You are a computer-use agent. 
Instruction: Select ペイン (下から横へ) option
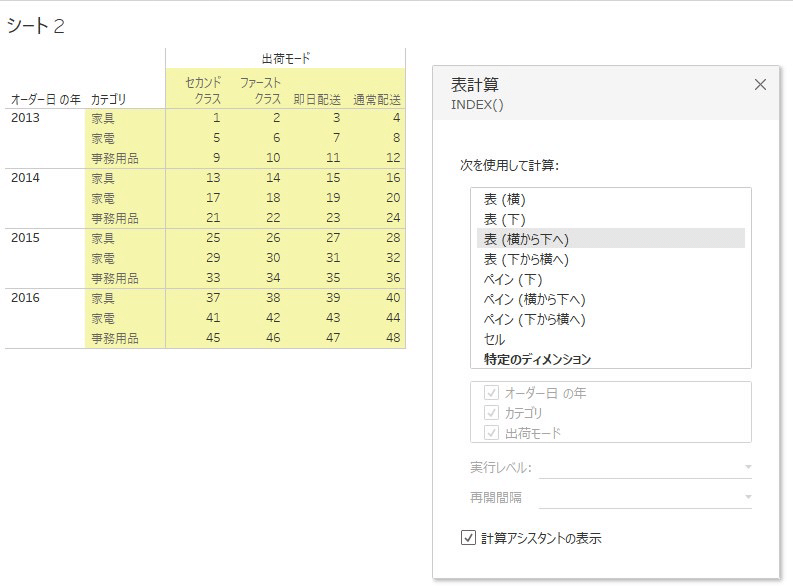pos(610,319)
